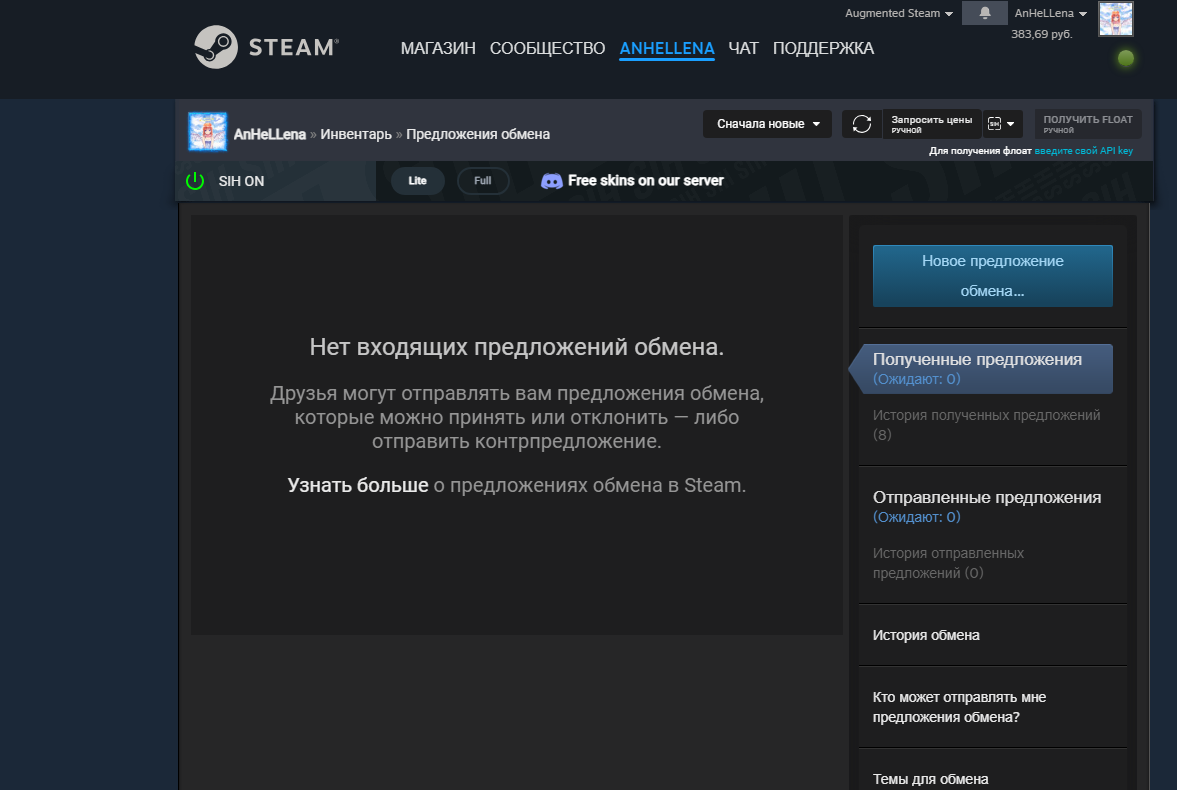Image resolution: width=1177 pixels, height=790 pixels.
Task: Open the МАГАЗИН menu
Action: point(438,48)
